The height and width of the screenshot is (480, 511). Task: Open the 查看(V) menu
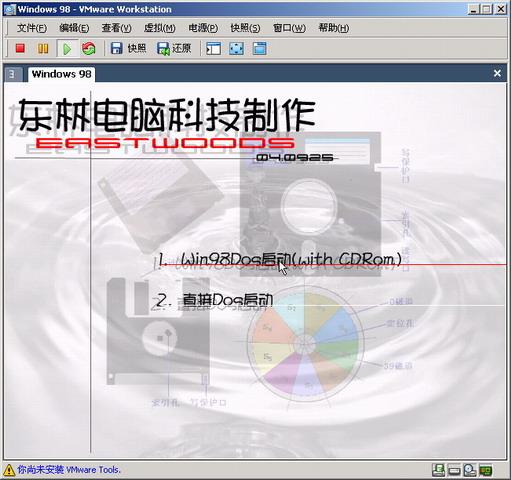coord(116,28)
